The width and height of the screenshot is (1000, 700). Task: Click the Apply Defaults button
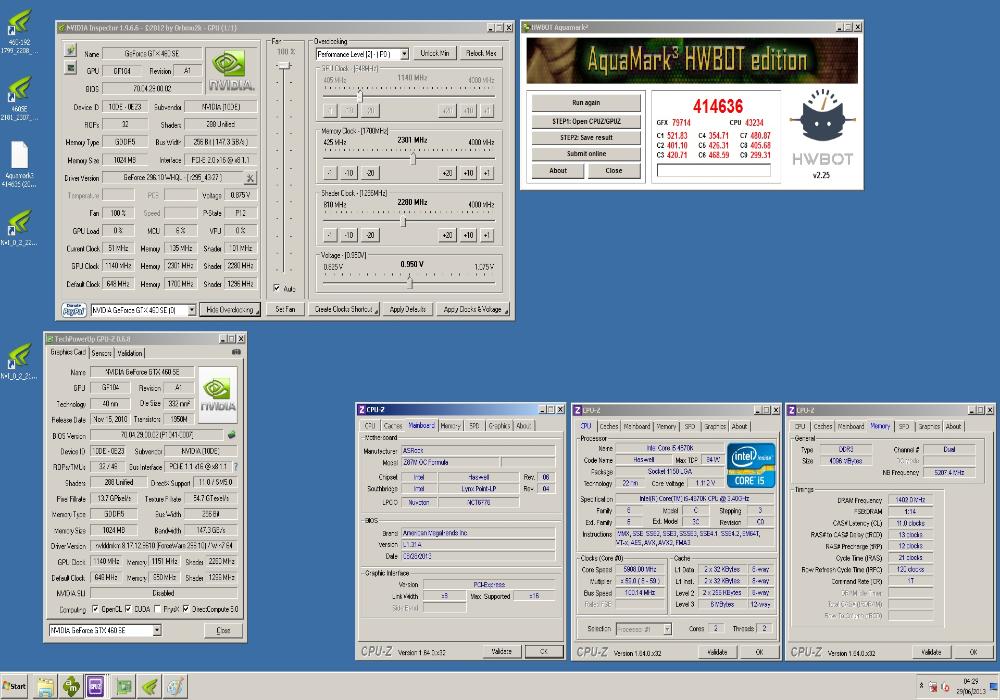tap(408, 309)
